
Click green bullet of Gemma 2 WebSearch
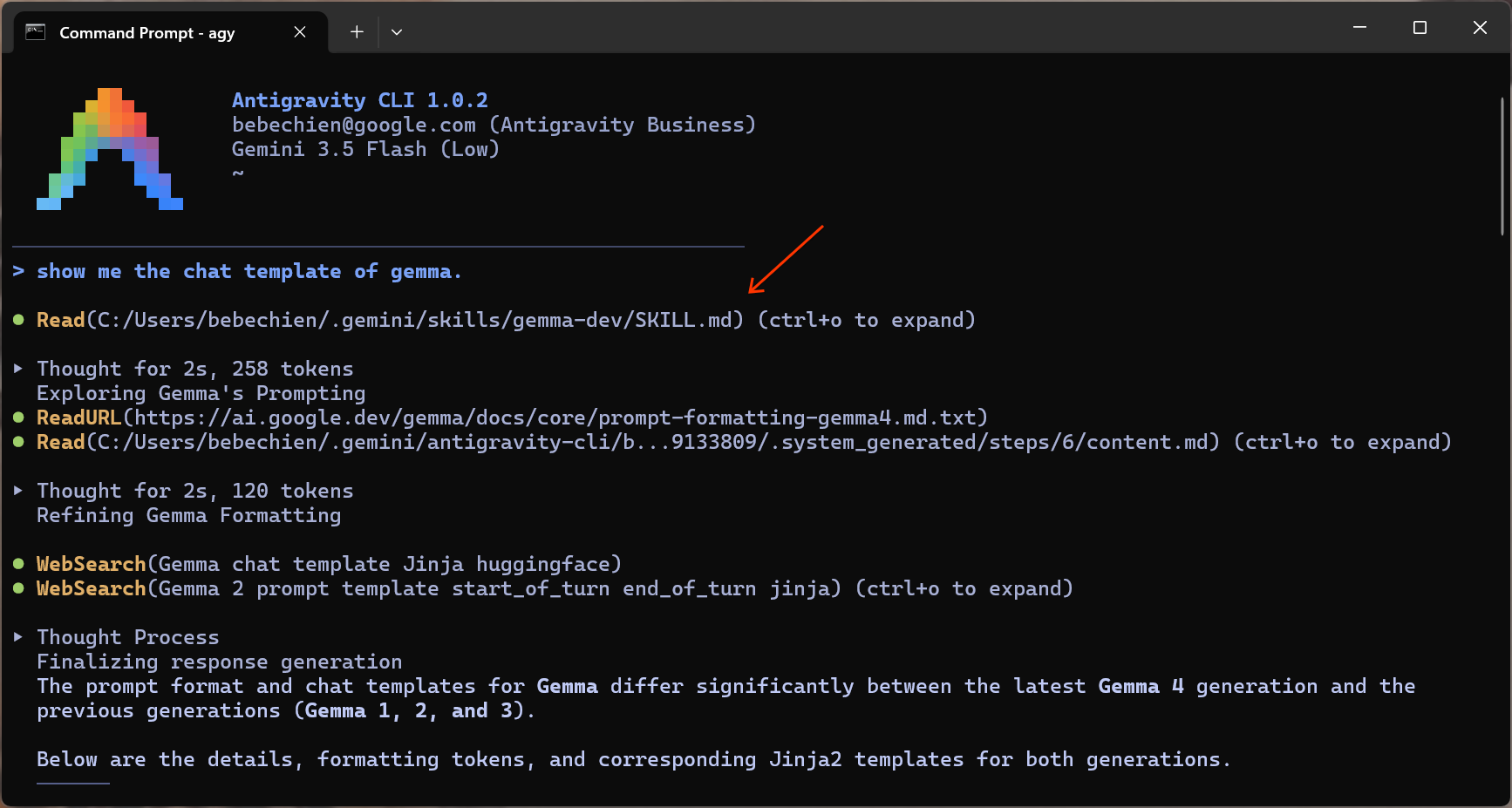[18, 588]
